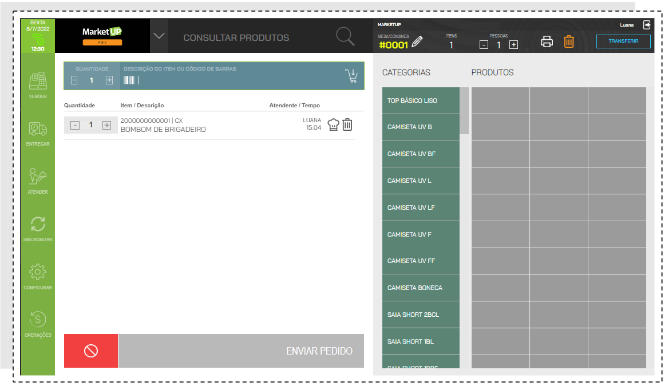Select the Camiseta UV L category
This screenshot has height=387, width=671.
(x=421, y=181)
